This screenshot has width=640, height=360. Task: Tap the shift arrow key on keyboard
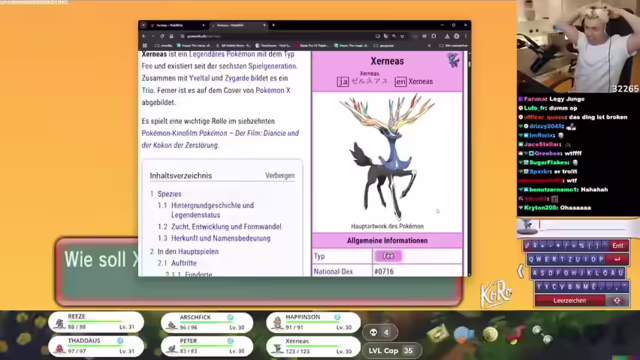tap(617, 300)
